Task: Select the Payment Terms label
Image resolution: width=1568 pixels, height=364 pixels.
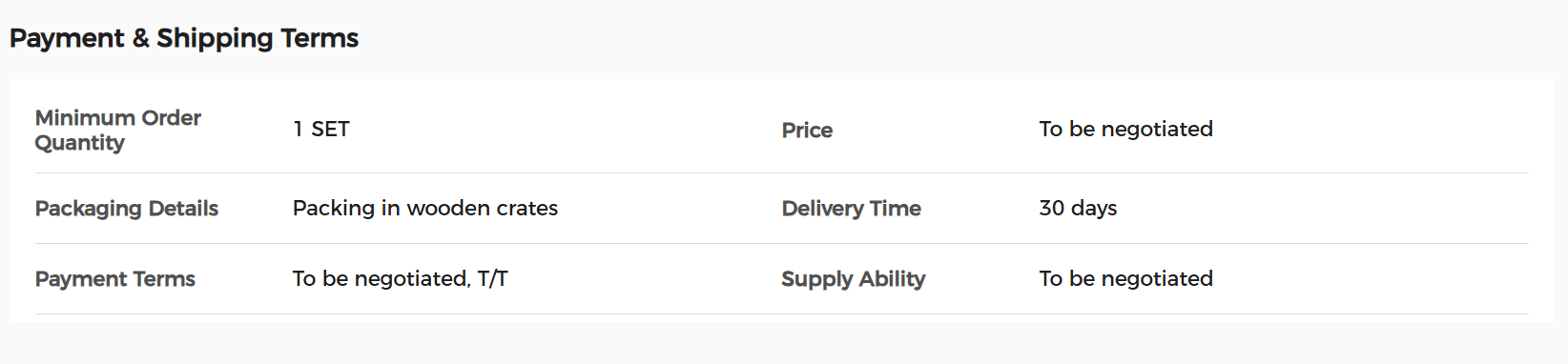Action: click(x=115, y=278)
